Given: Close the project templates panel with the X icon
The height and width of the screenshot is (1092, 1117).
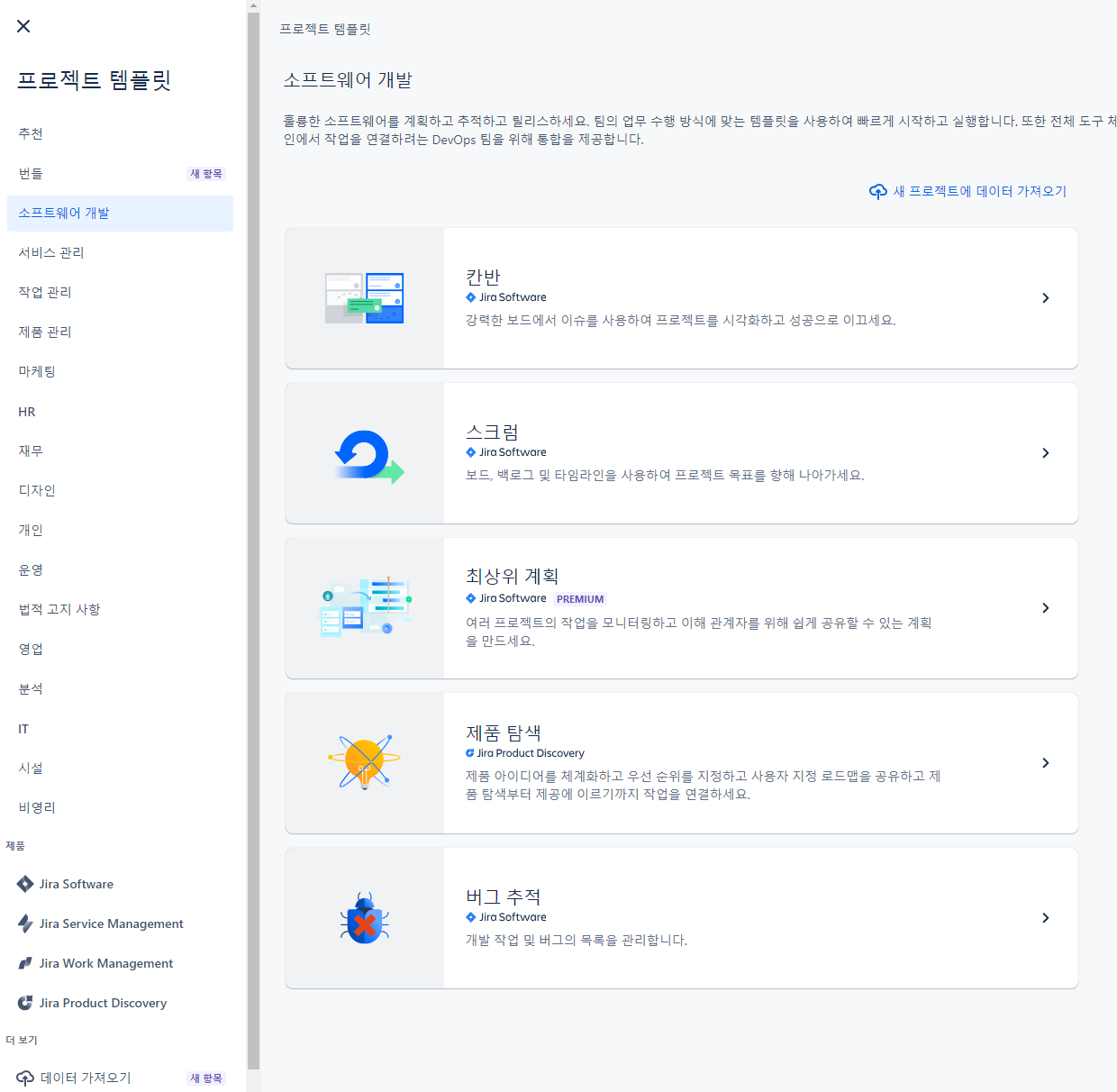Looking at the screenshot, I should (x=23, y=26).
